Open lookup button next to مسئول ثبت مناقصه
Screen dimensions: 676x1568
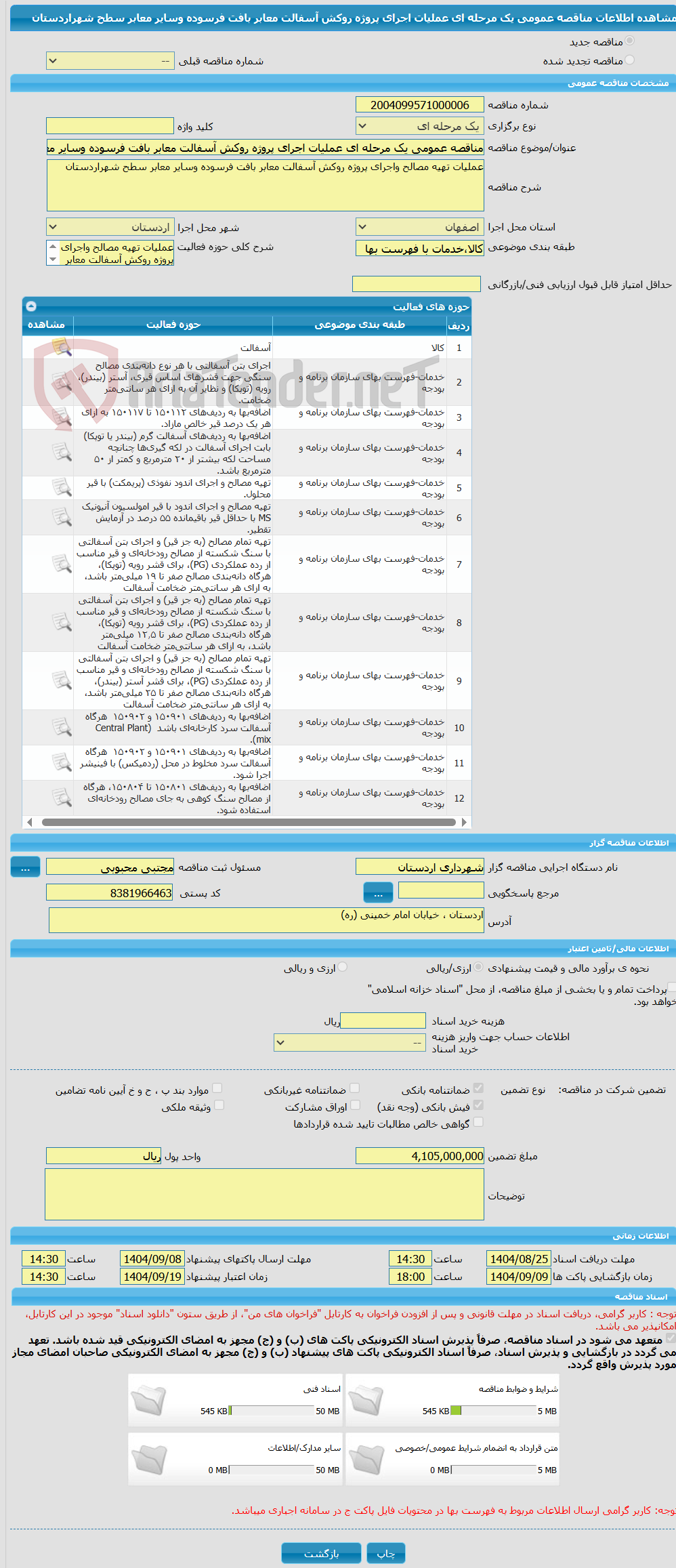click(x=25, y=867)
